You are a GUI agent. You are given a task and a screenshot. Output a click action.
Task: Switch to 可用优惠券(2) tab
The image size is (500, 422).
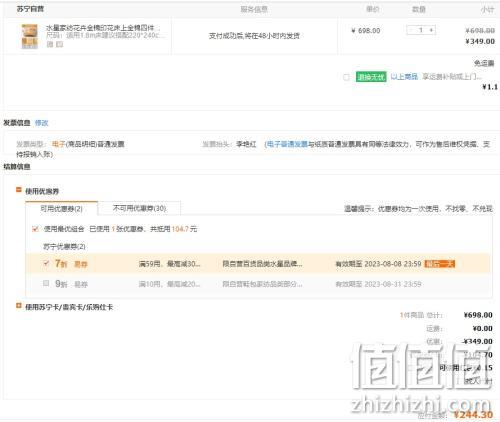click(61, 209)
